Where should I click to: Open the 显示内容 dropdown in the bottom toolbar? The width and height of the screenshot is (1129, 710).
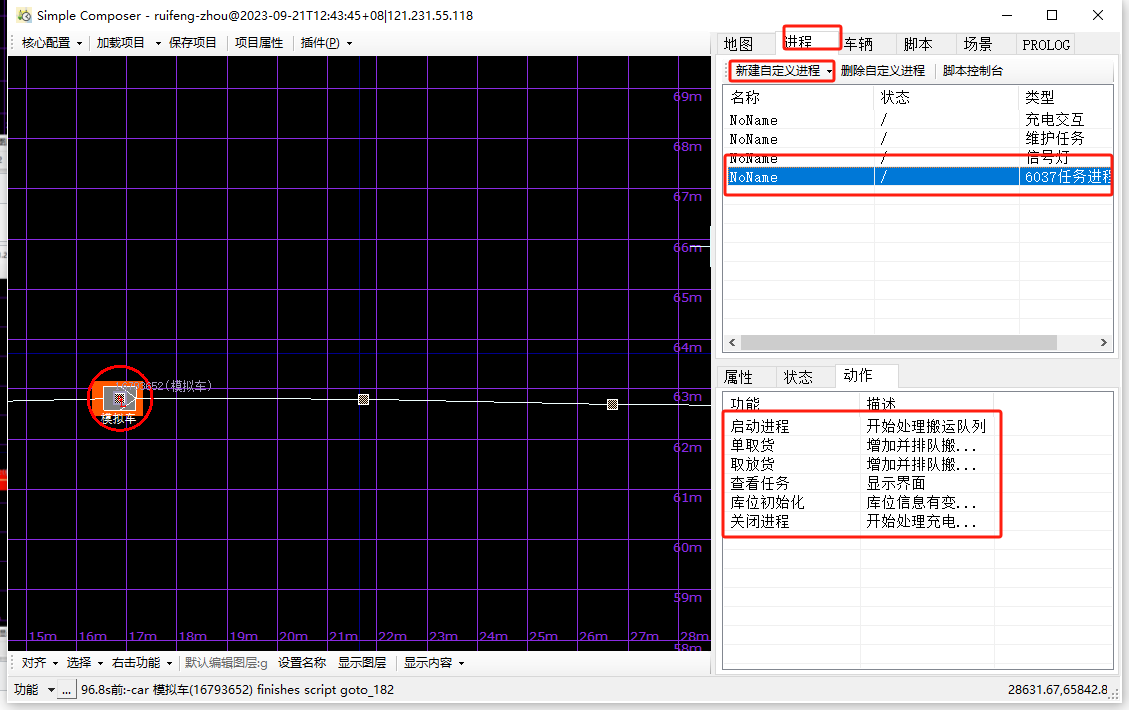click(433, 663)
